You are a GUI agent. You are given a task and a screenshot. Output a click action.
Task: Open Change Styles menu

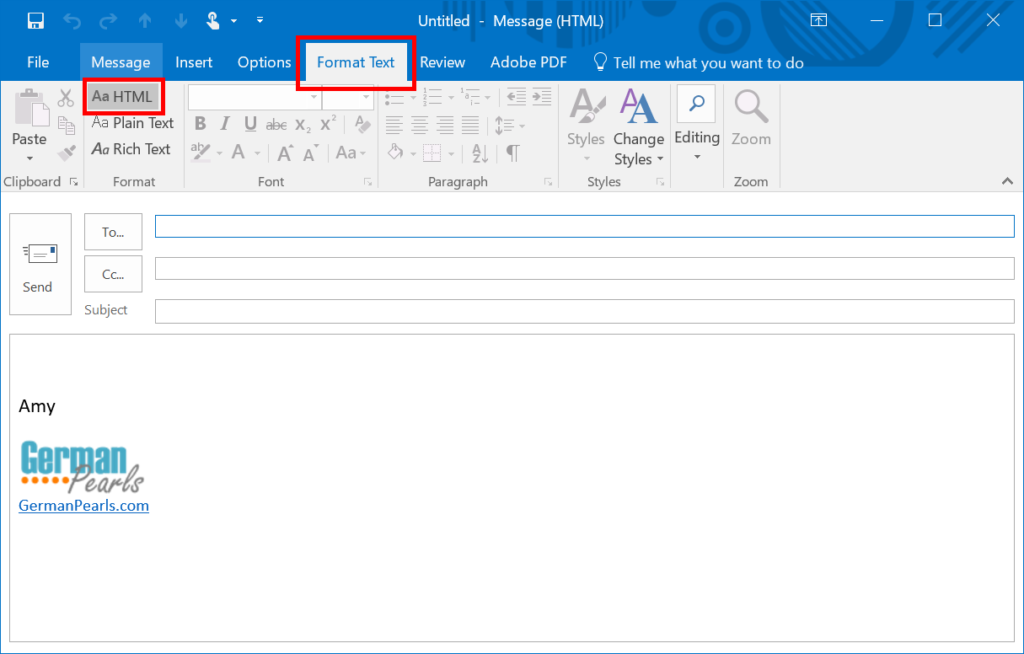[638, 126]
